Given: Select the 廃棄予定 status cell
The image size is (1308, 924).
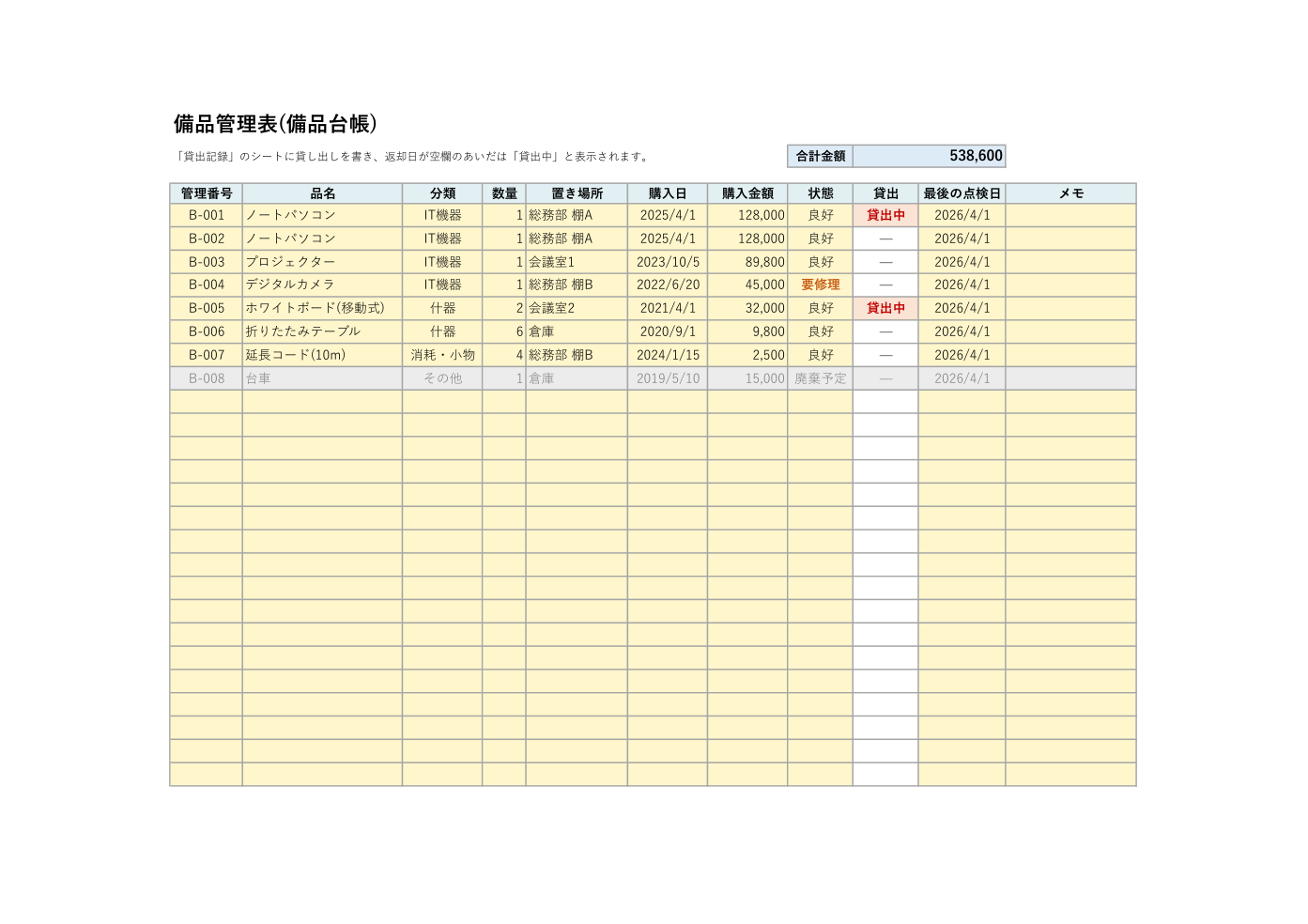Looking at the screenshot, I should point(820,378).
